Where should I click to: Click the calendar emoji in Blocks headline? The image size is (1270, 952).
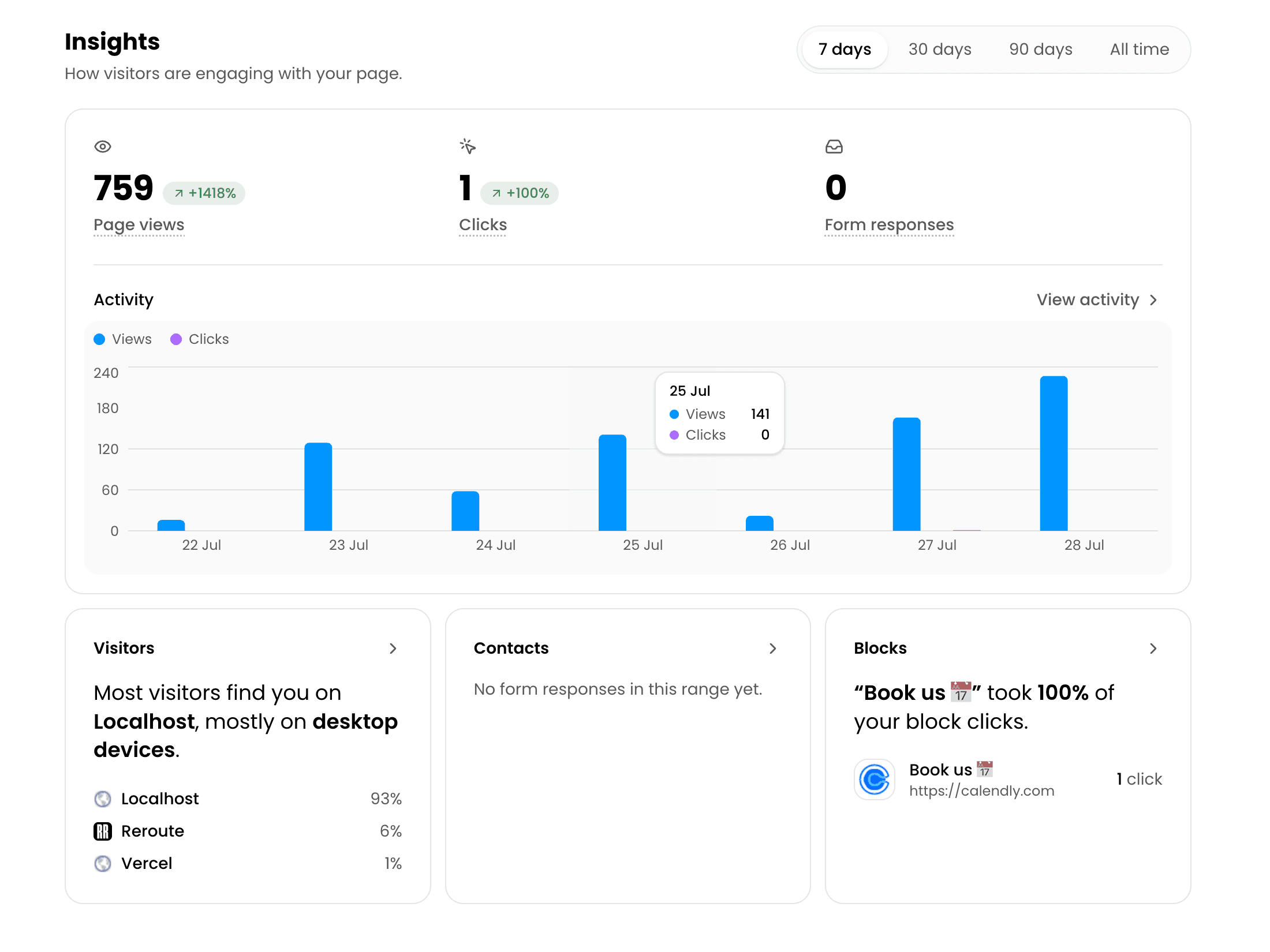(x=961, y=692)
